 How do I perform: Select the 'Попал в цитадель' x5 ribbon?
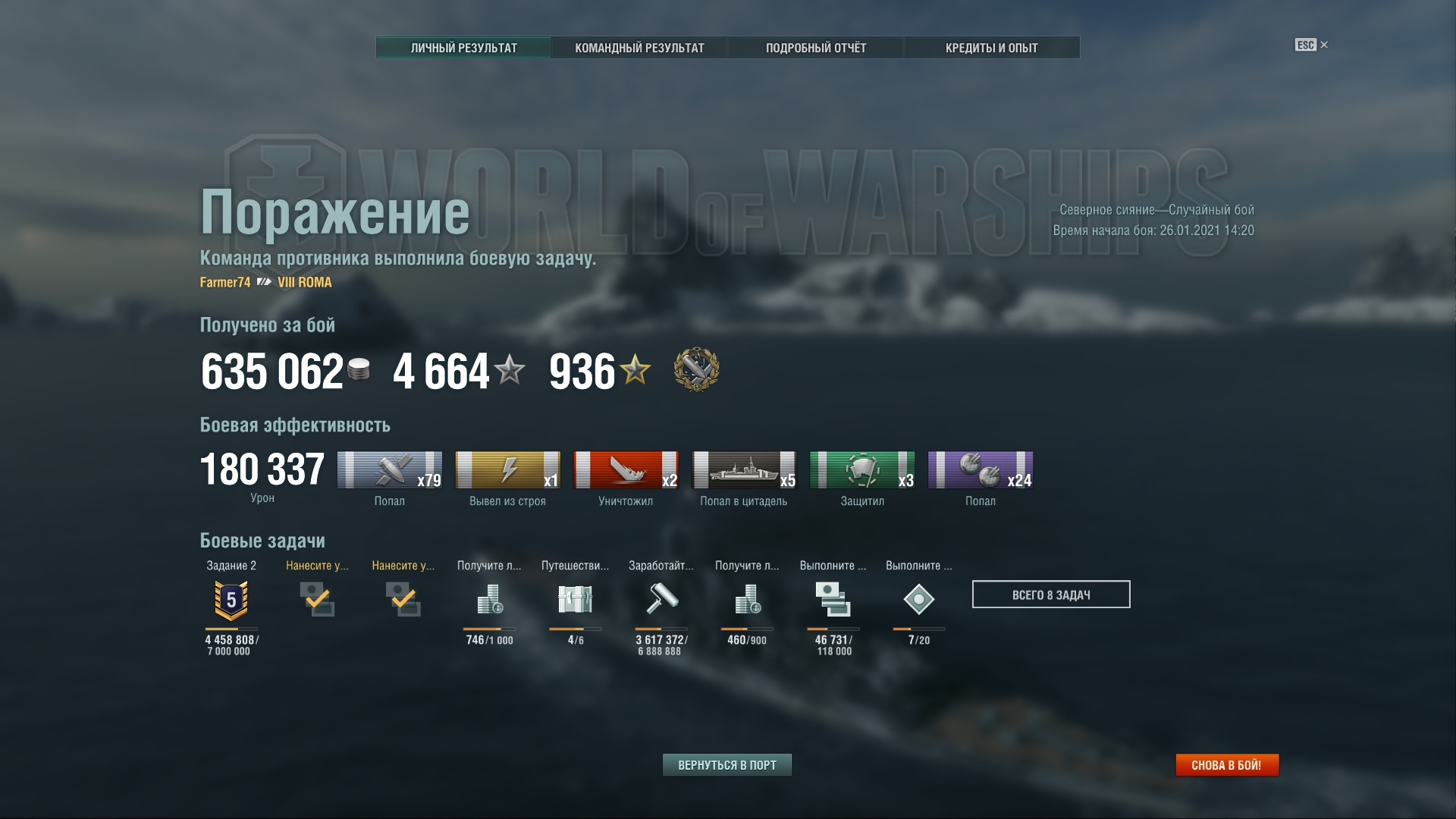pyautogui.click(x=744, y=470)
